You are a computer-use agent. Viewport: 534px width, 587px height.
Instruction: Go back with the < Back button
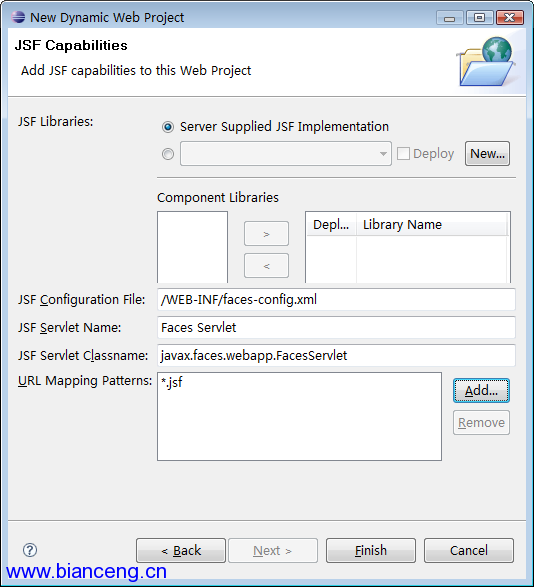[x=181, y=550]
